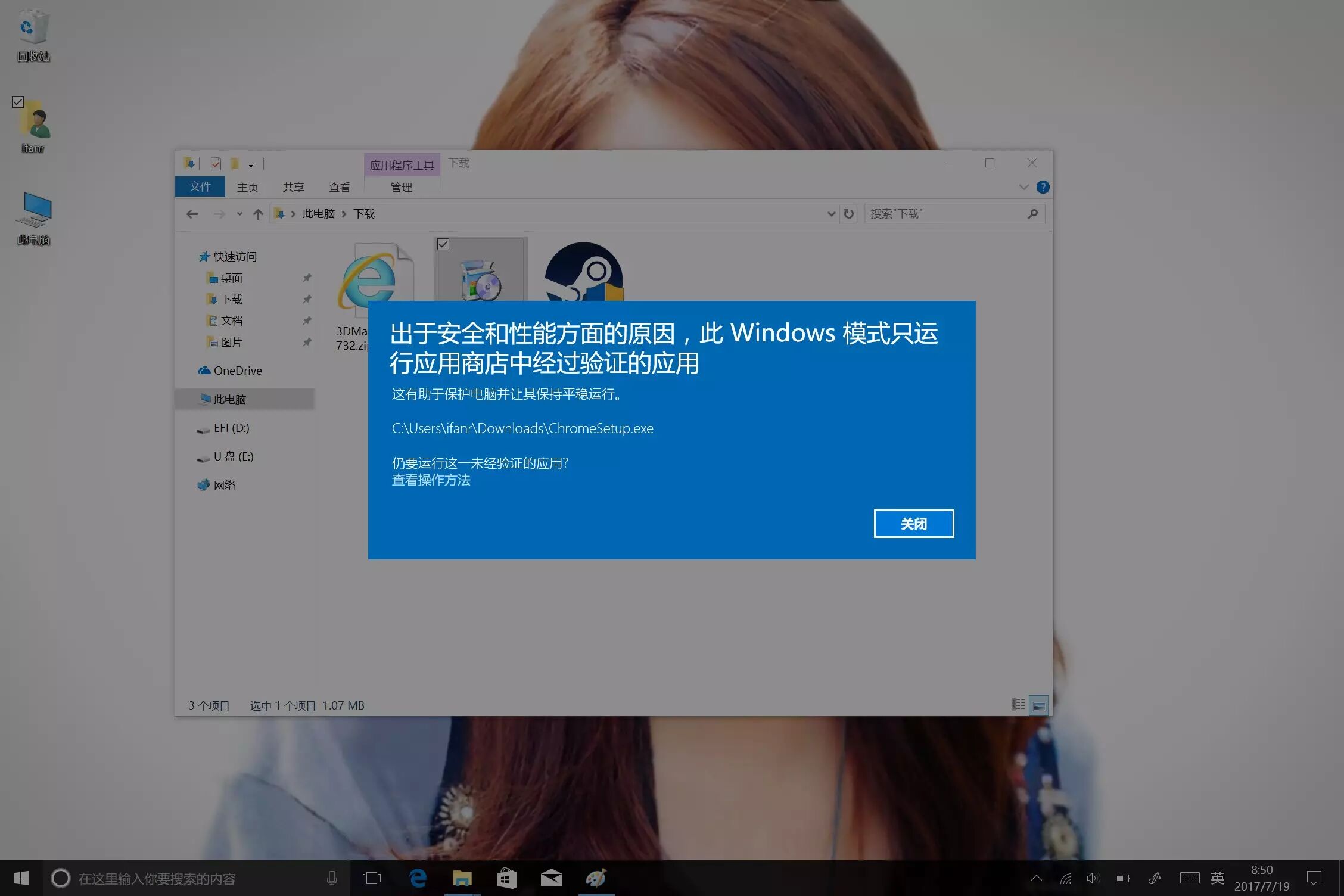The image size is (1344, 896).
Task: Launch the Edge browser from the taskbar
Action: pyautogui.click(x=418, y=878)
